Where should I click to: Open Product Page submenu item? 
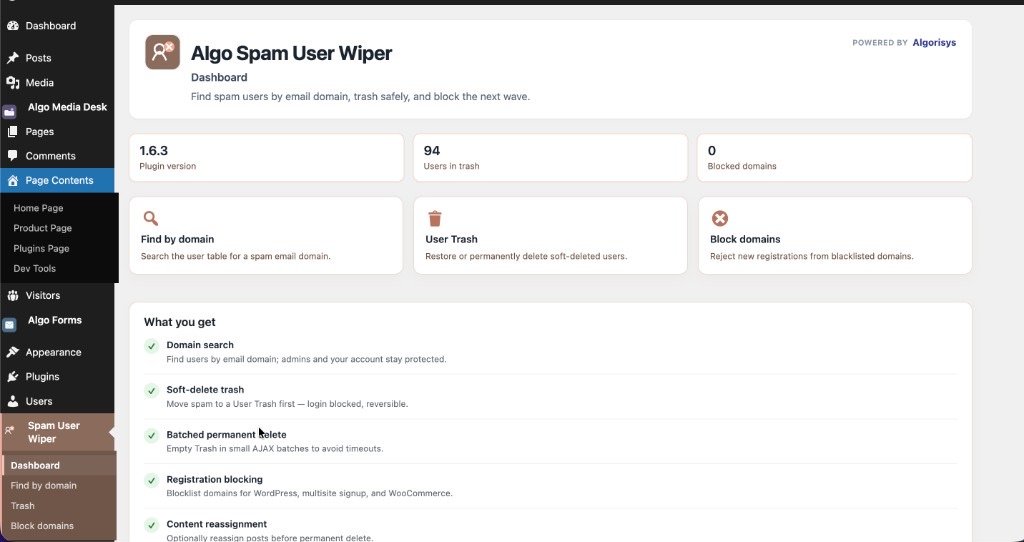42,229
